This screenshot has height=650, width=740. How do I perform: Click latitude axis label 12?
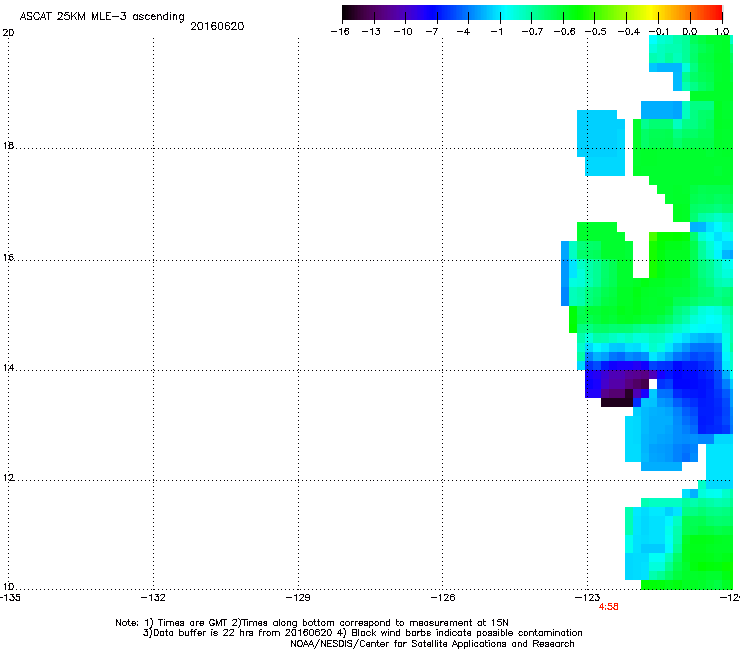8,478
